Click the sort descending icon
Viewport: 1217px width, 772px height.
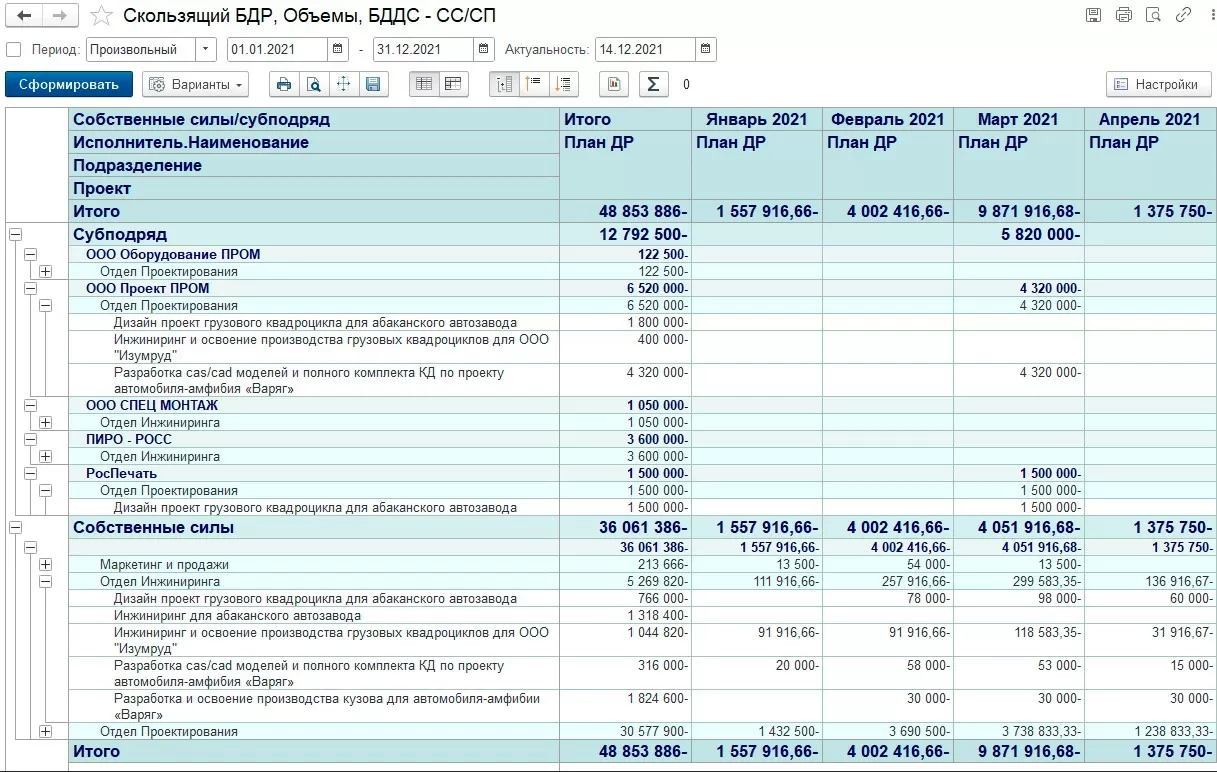click(564, 85)
